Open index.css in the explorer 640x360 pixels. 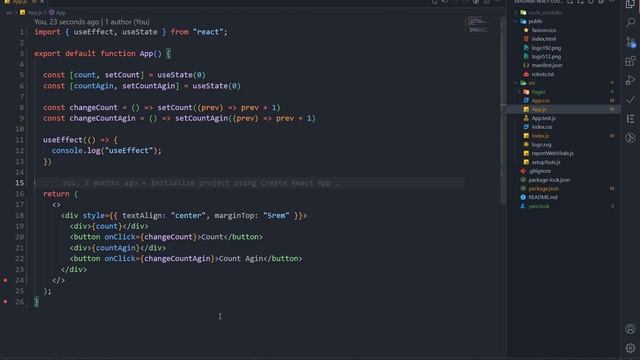(x=542, y=127)
